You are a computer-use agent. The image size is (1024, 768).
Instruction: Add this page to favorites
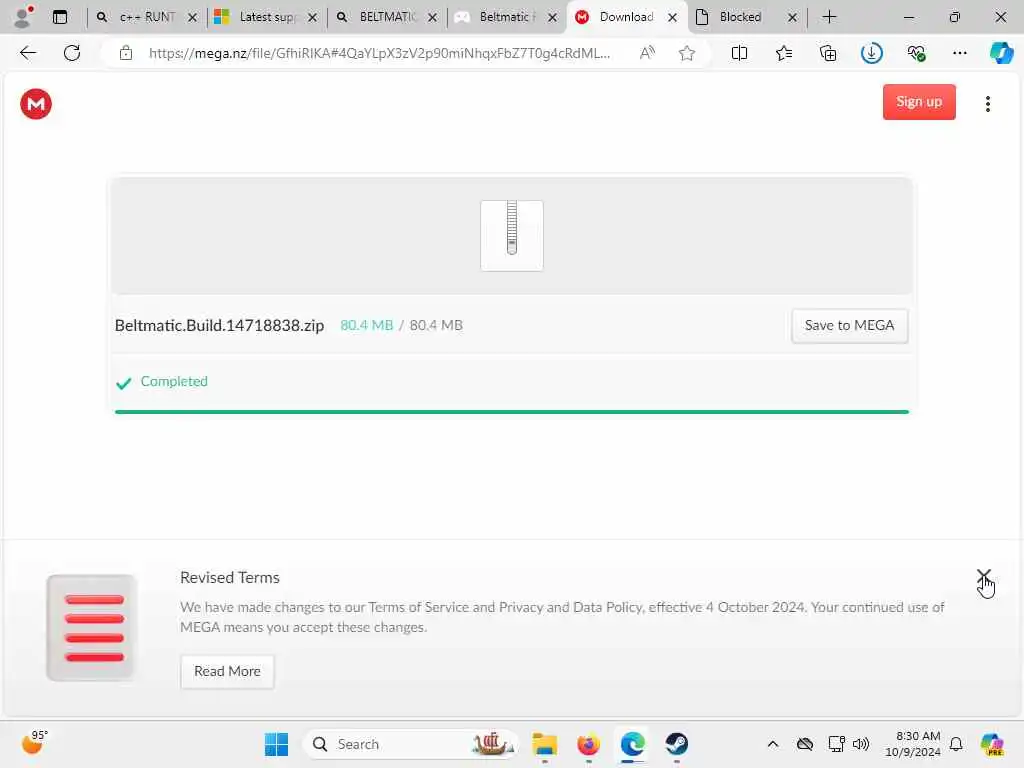point(686,53)
